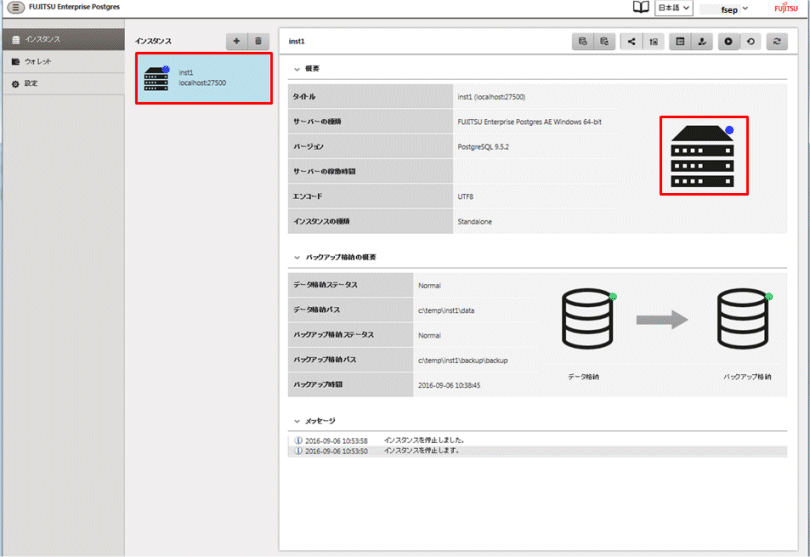Click the FUJITSU Enterprise Postgres AE Windows 64-bit text
This screenshot has width=810, height=557.
click(x=529, y=122)
